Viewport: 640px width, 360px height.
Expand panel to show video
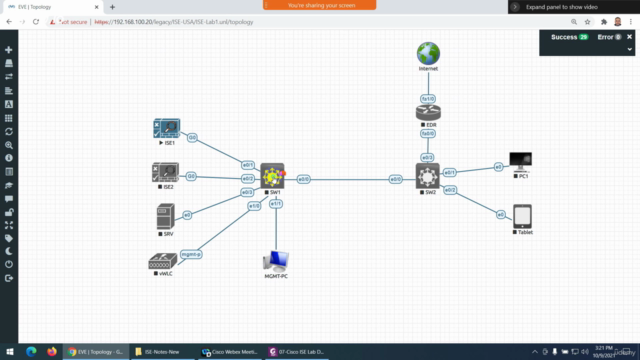562,7
